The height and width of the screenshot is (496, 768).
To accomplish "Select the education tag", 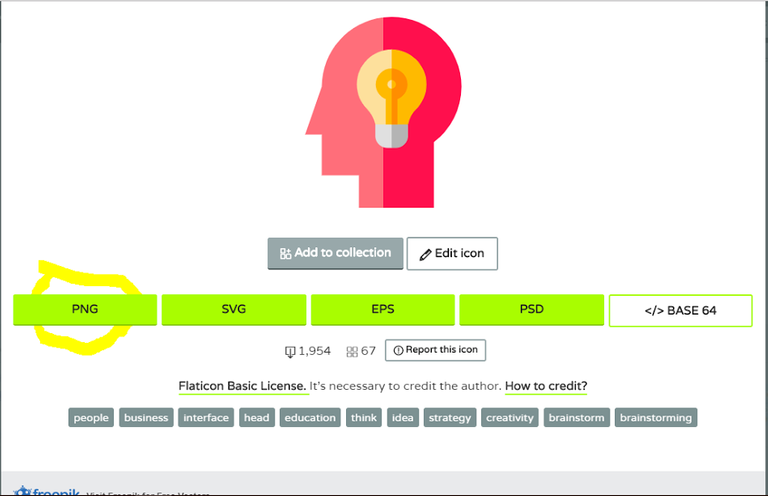I will (310, 418).
